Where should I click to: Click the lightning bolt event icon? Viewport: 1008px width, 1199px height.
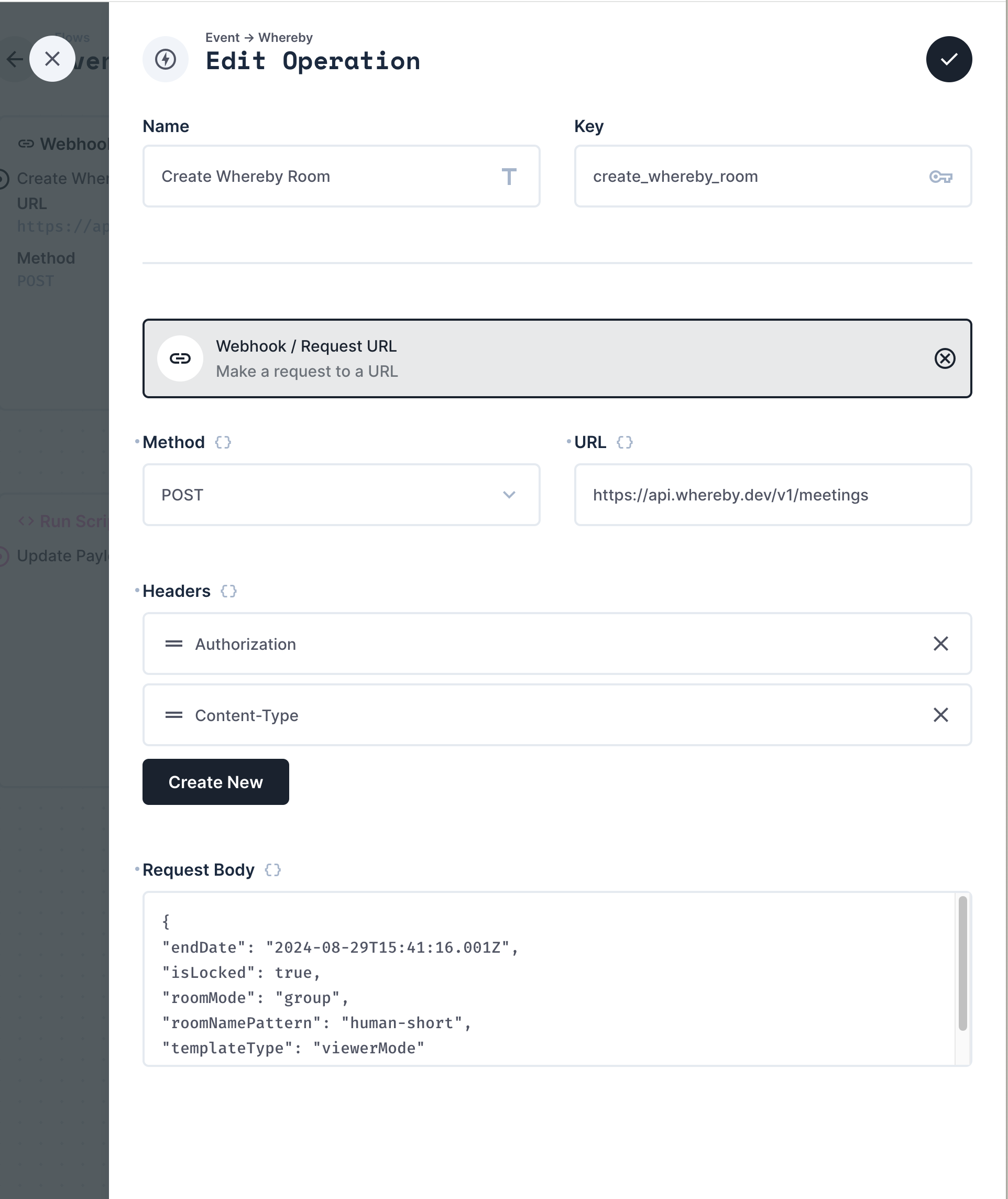point(166,59)
